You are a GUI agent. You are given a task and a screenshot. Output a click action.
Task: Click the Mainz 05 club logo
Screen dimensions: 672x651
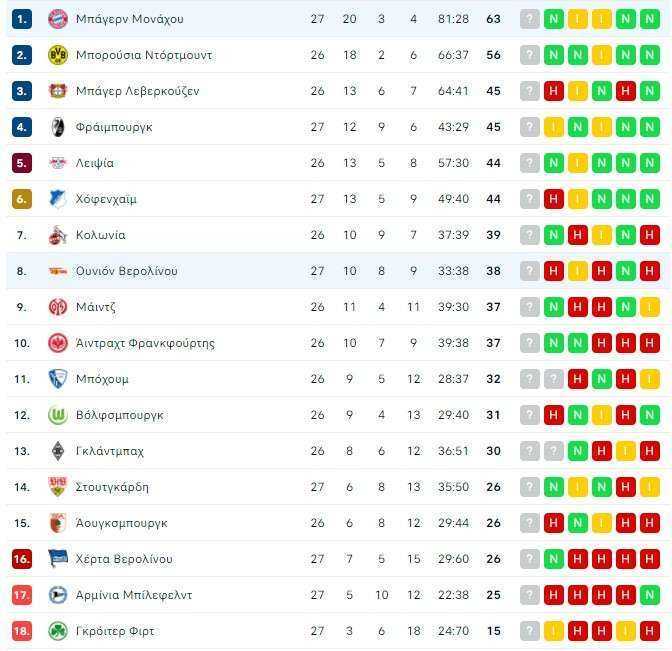tap(58, 307)
